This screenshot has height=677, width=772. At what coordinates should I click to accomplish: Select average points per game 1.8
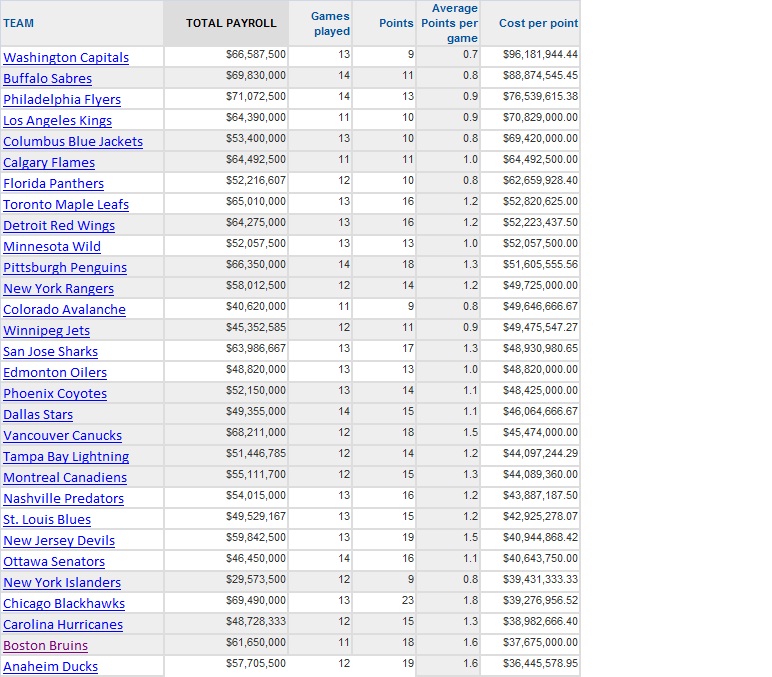pyautogui.click(x=470, y=600)
